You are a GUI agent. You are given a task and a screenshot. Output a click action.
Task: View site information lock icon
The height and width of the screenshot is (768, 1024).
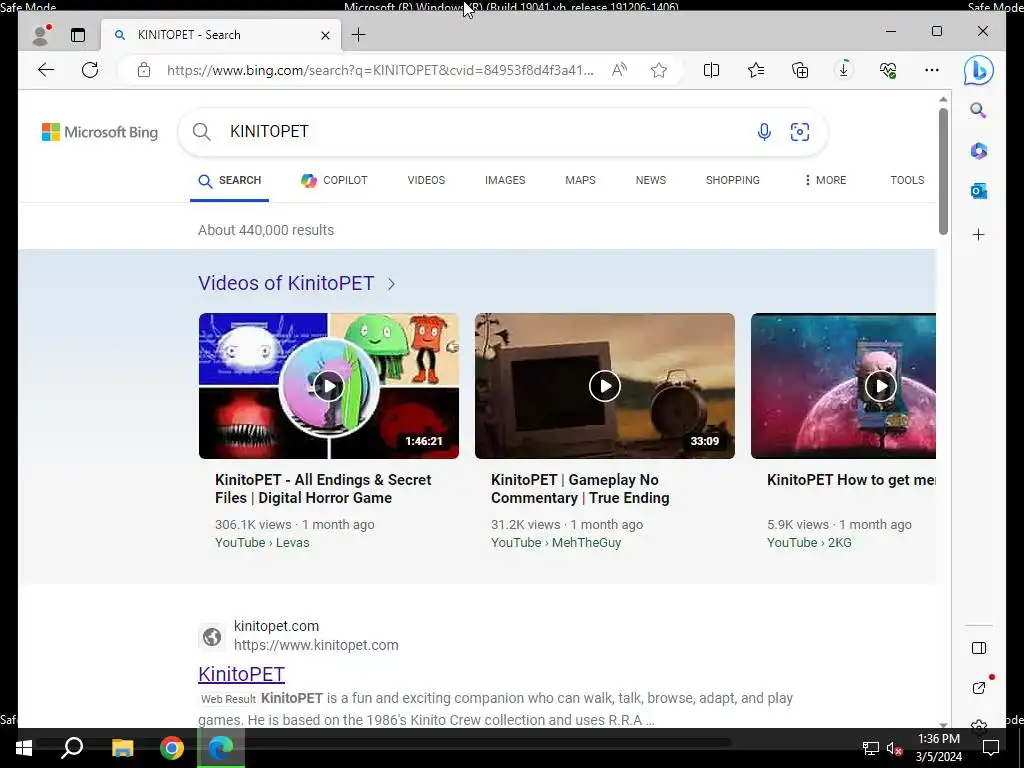click(x=144, y=70)
